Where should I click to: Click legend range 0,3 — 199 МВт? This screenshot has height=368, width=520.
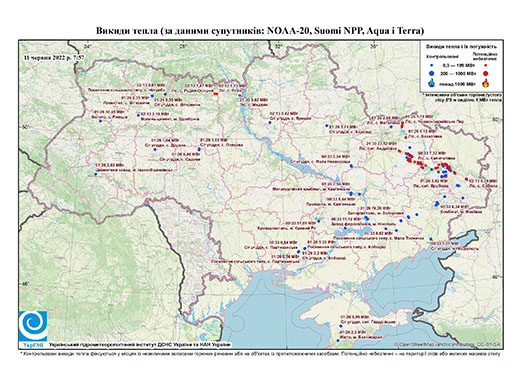click(x=458, y=65)
